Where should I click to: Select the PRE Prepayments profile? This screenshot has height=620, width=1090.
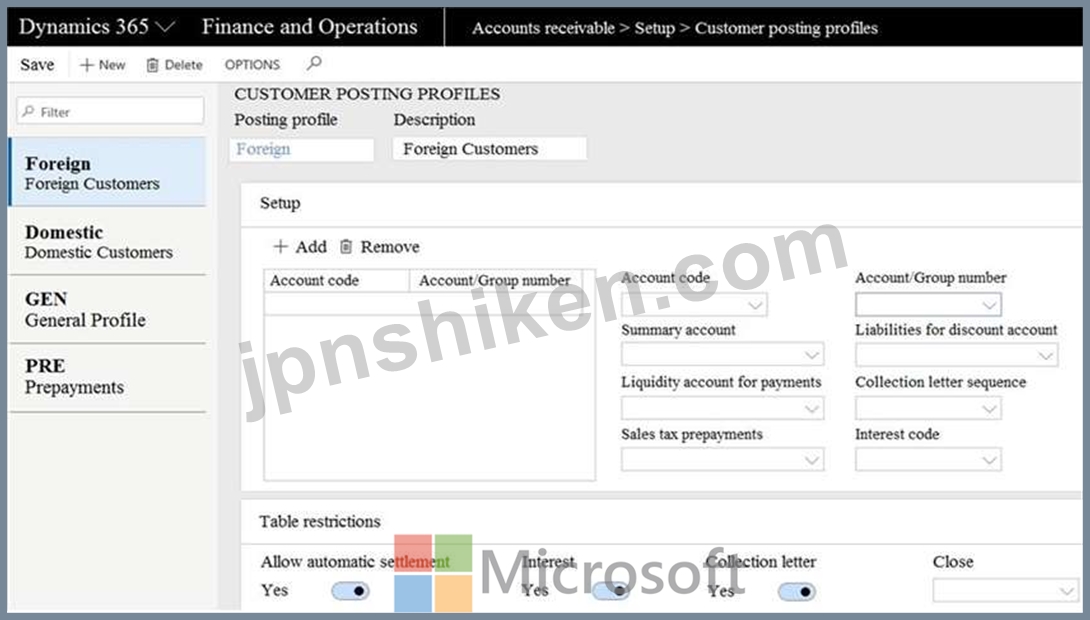(108, 377)
